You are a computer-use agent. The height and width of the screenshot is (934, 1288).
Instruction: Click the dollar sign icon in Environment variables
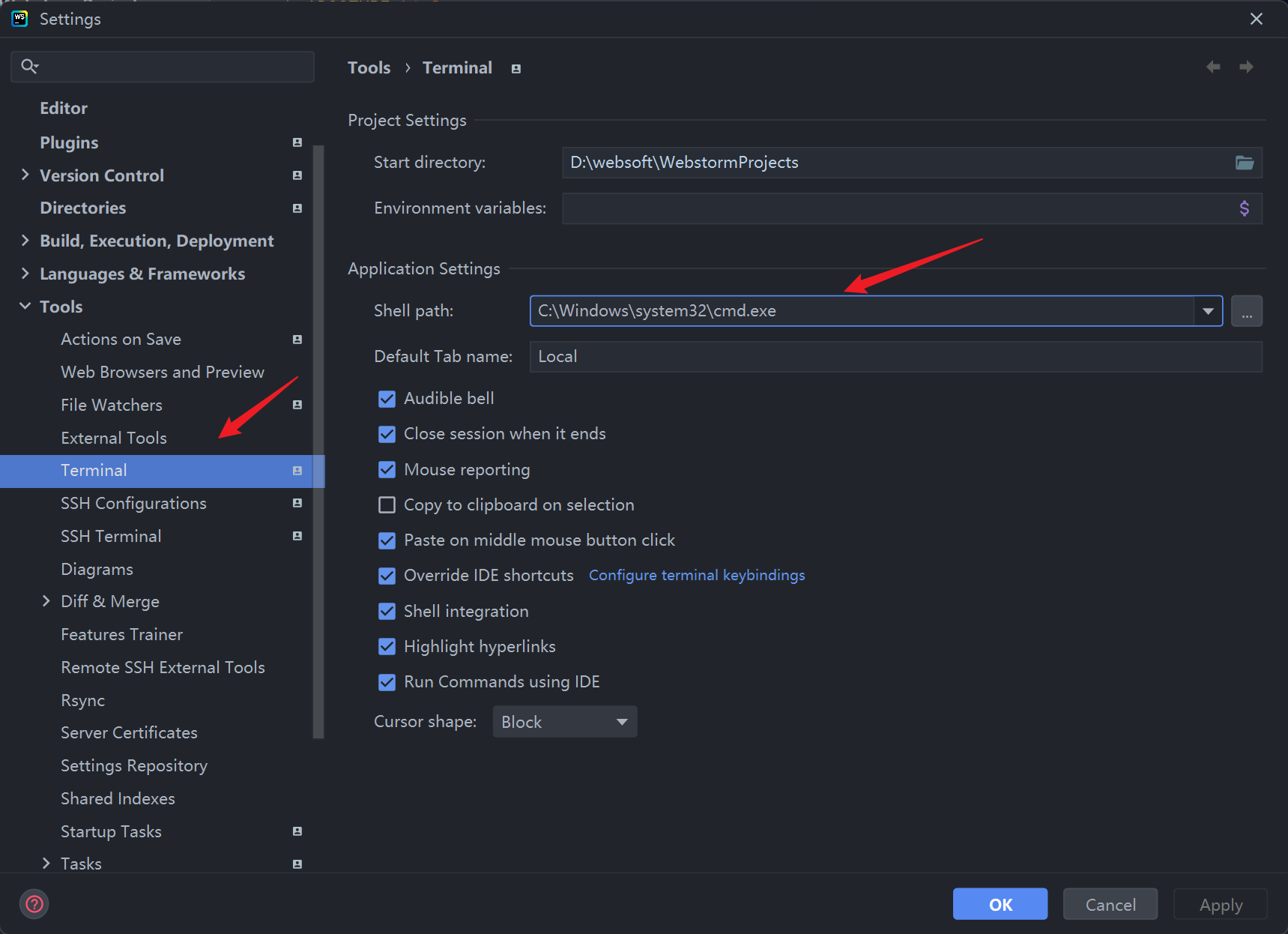[x=1245, y=208]
